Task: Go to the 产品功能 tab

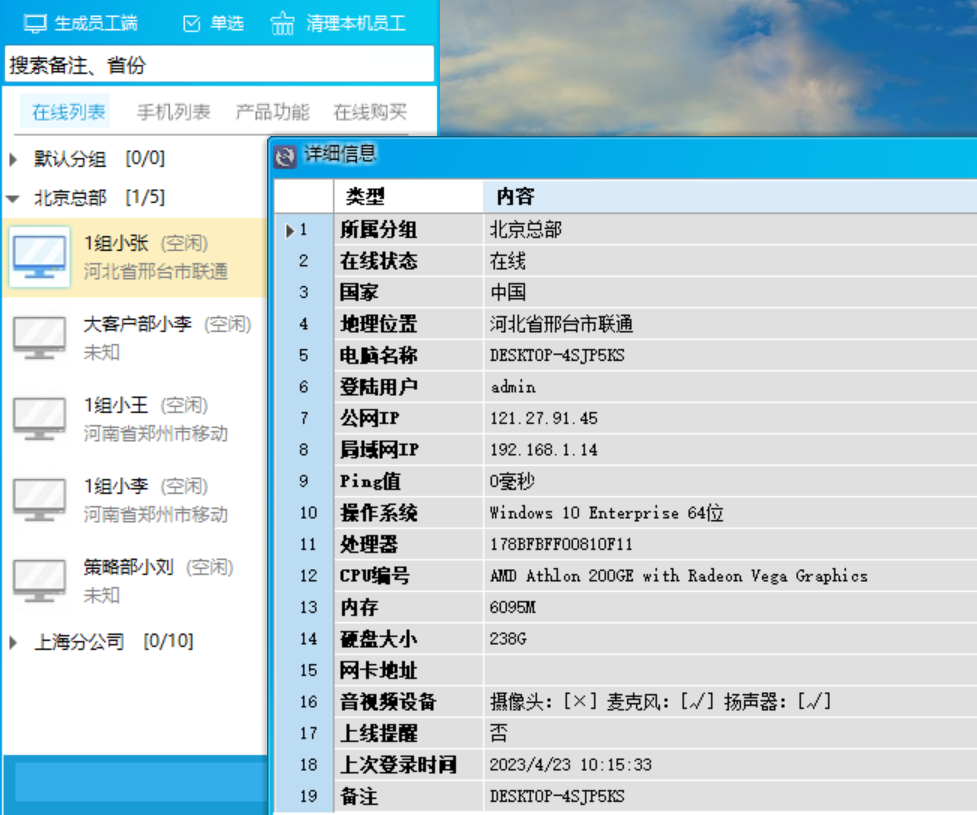Action: 272,112
